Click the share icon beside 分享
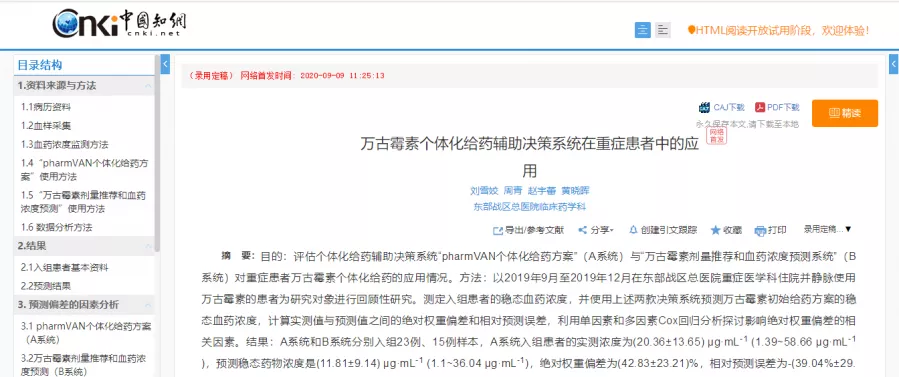The width and height of the screenshot is (899, 377). (583, 230)
